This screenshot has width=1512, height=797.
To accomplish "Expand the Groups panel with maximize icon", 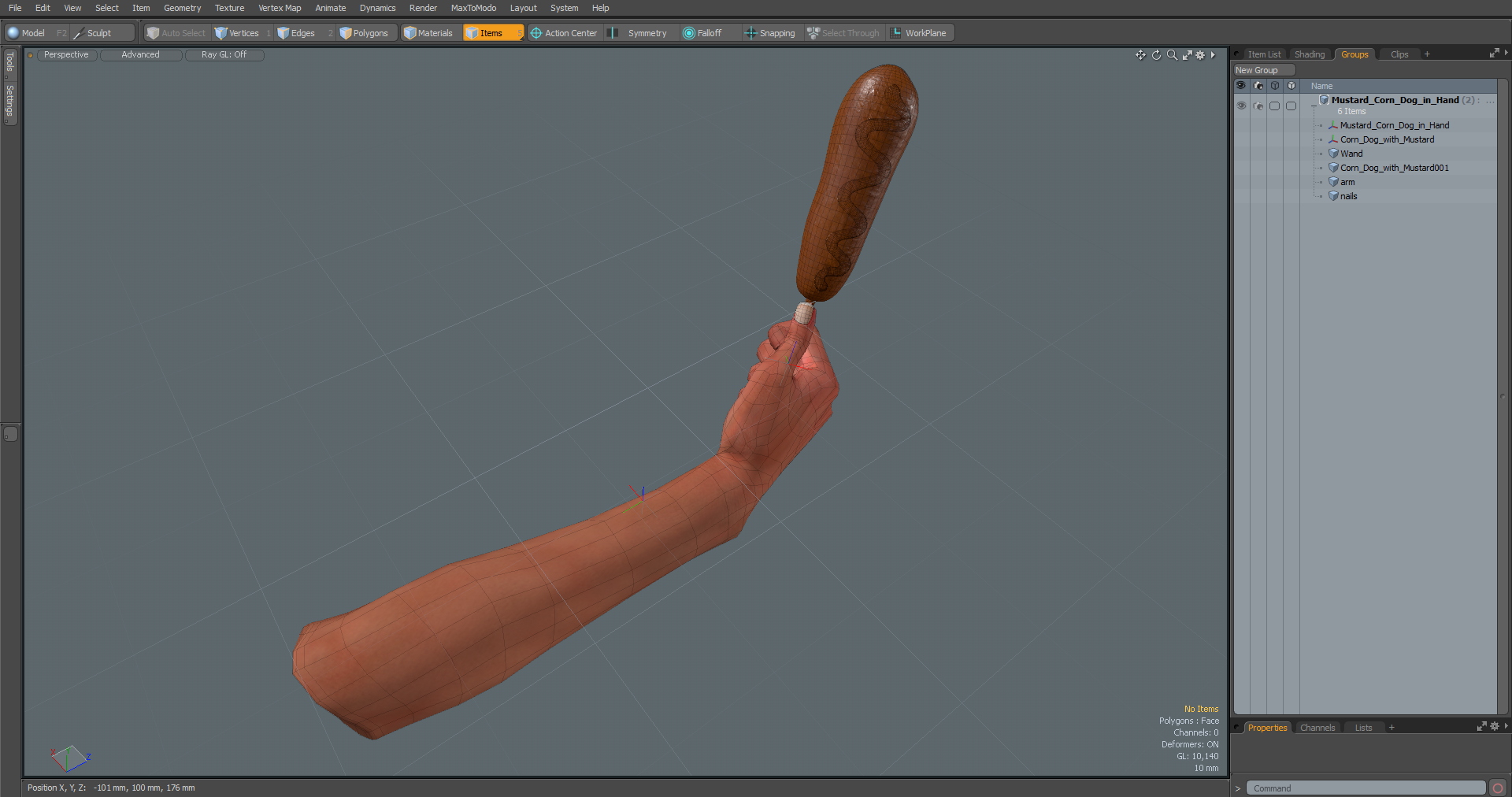I will (x=1494, y=54).
